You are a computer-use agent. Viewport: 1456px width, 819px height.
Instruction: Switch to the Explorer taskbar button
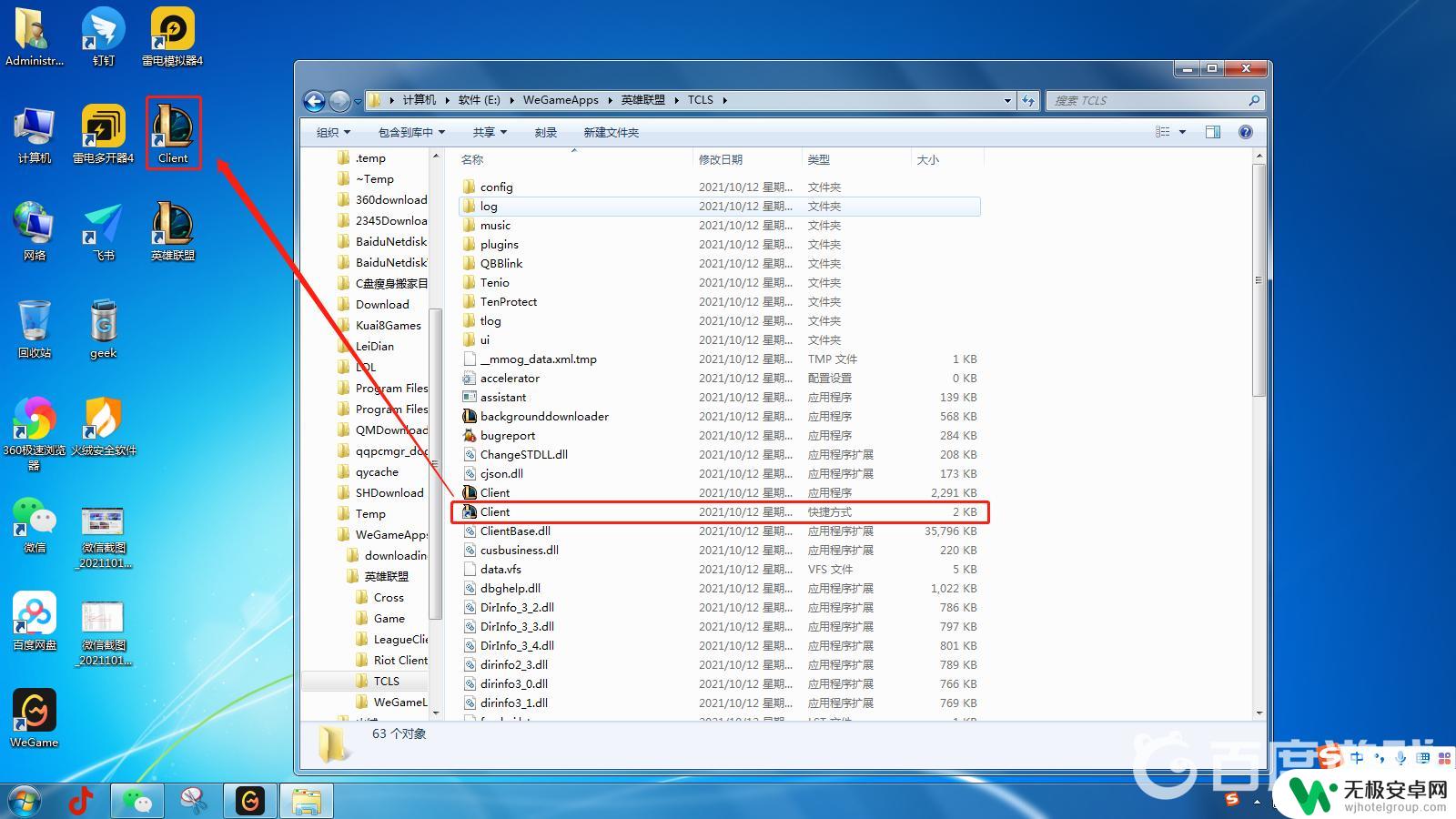pyautogui.click(x=307, y=801)
